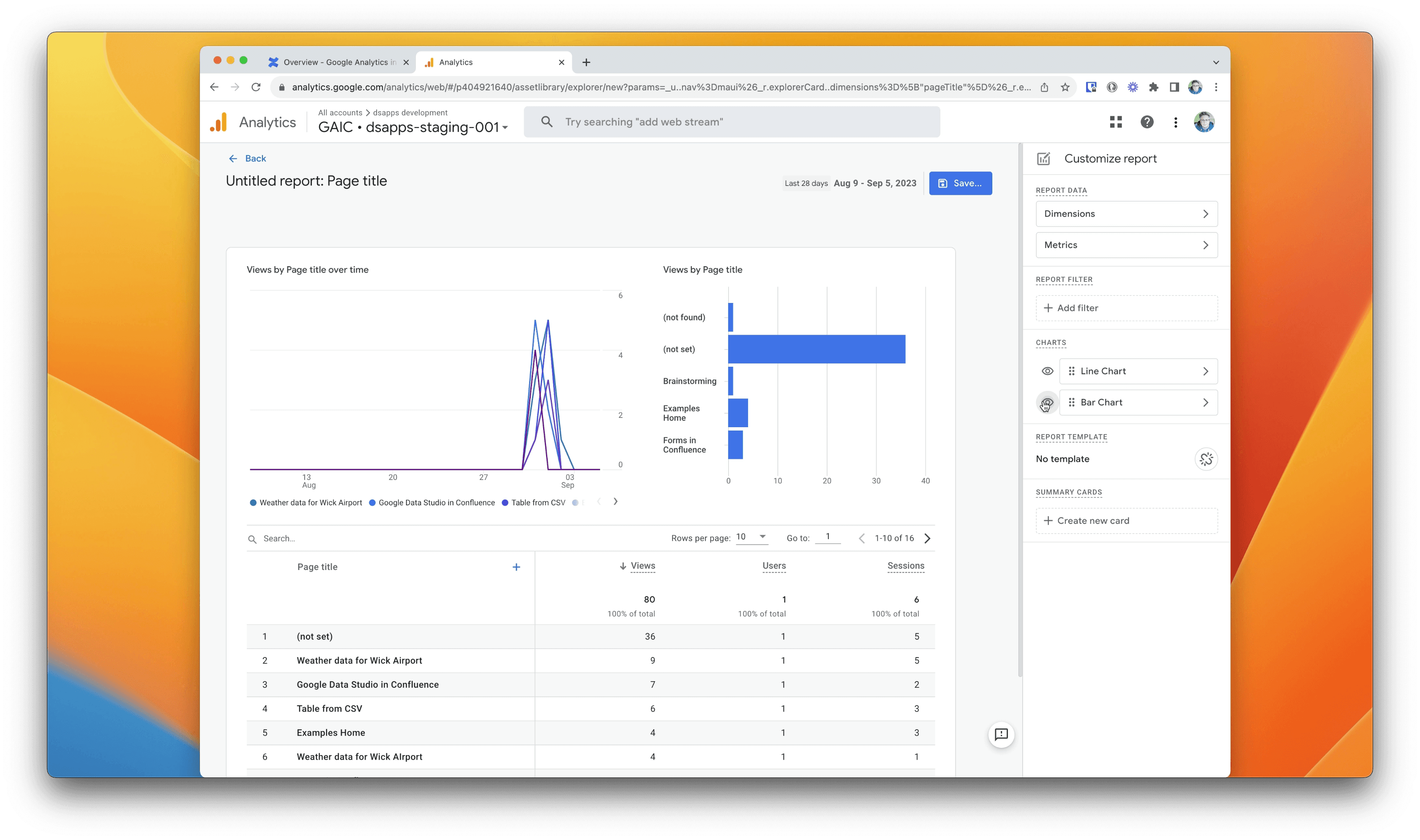Open the feedback chat bubble icon
The width and height of the screenshot is (1420, 840).
1001,735
